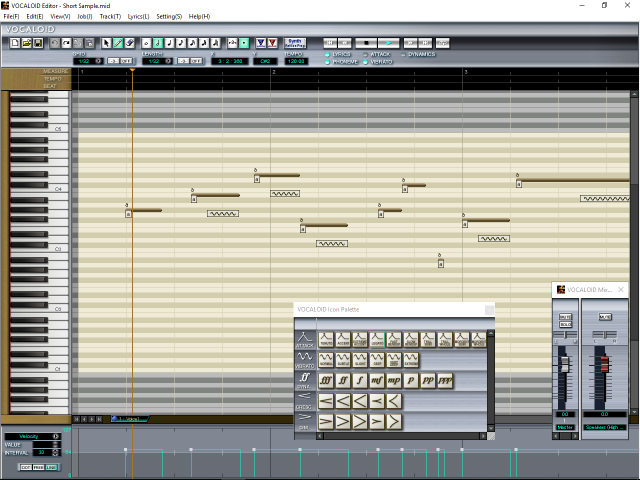Select the FREE control mode button

pos(38,467)
